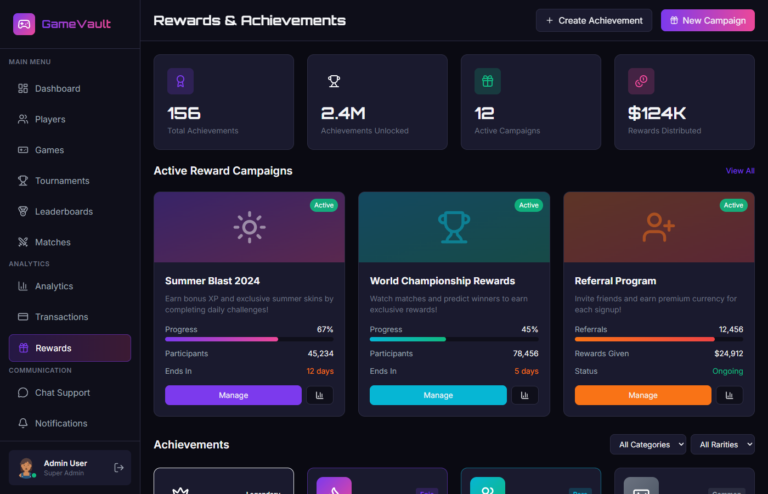Start a New Campaign
Image resolution: width=768 pixels, height=494 pixels.
pos(708,21)
